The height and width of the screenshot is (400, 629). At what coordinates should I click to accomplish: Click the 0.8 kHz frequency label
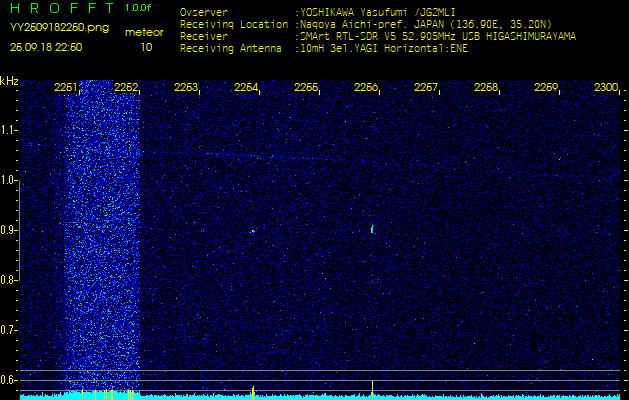[7, 280]
